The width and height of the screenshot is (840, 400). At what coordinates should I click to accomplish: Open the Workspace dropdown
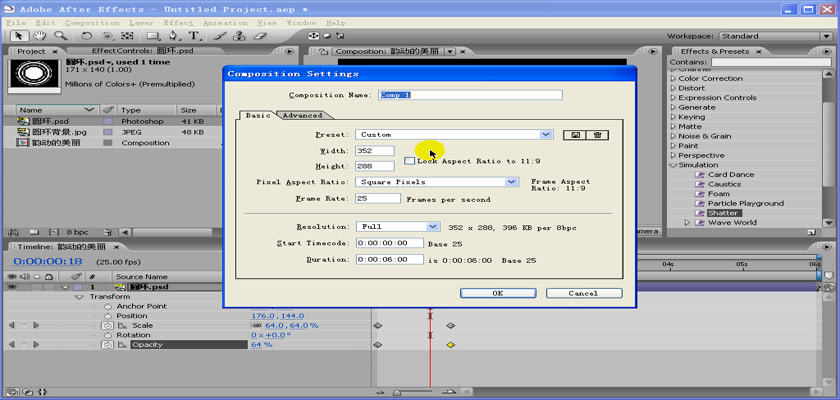point(827,36)
